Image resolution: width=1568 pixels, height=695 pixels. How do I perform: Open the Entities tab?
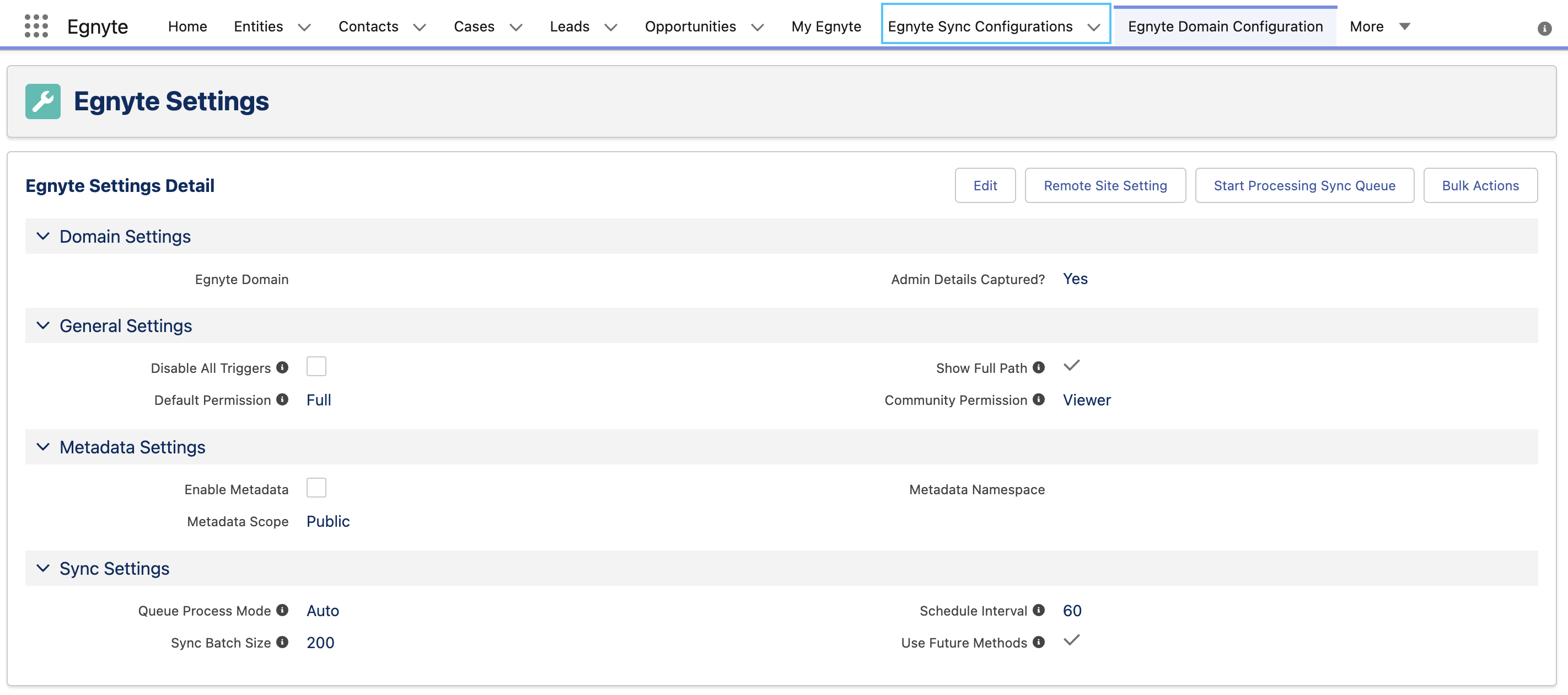tap(258, 26)
